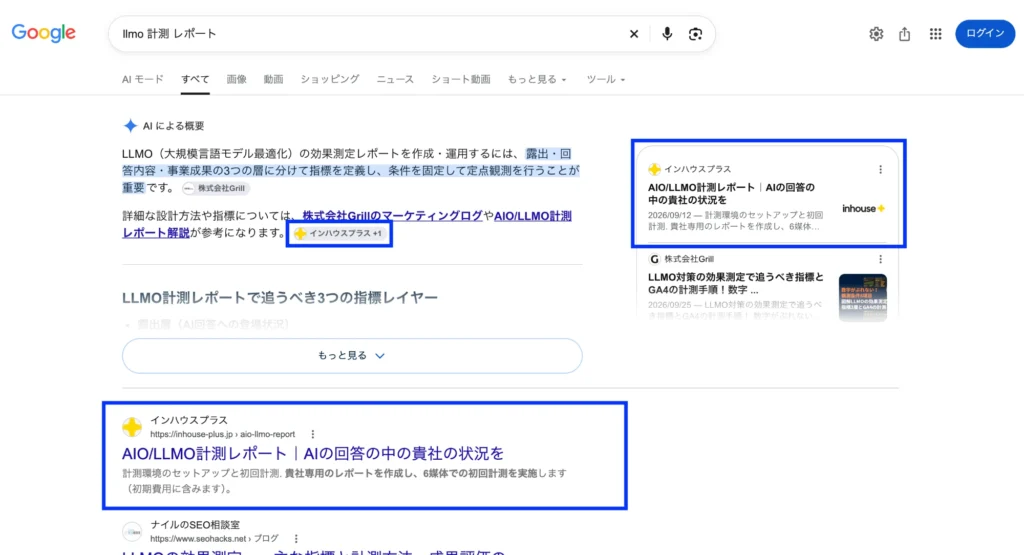This screenshot has width=1024, height=555.
Task: Open options menu on the 株式会社Grill card
Action: pos(880,259)
